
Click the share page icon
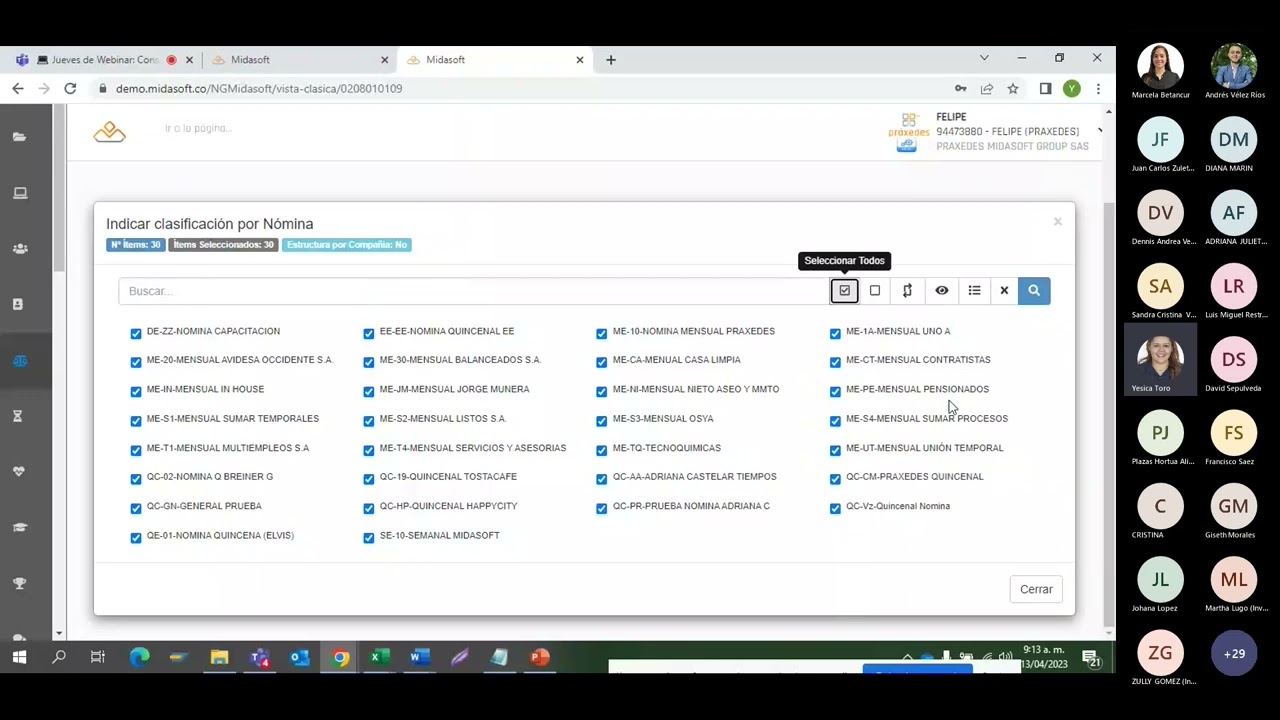click(987, 89)
